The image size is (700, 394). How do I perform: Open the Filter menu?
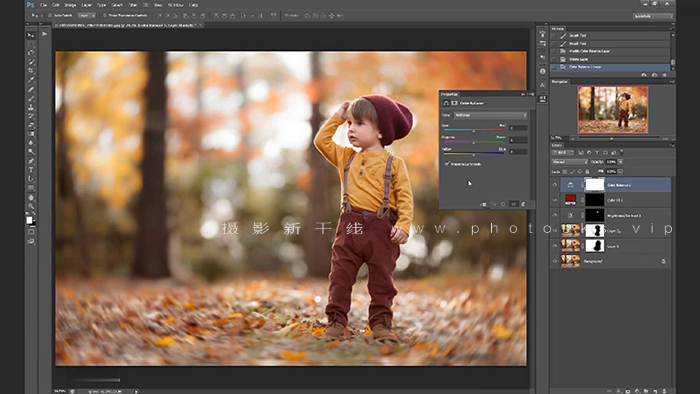(133, 5)
